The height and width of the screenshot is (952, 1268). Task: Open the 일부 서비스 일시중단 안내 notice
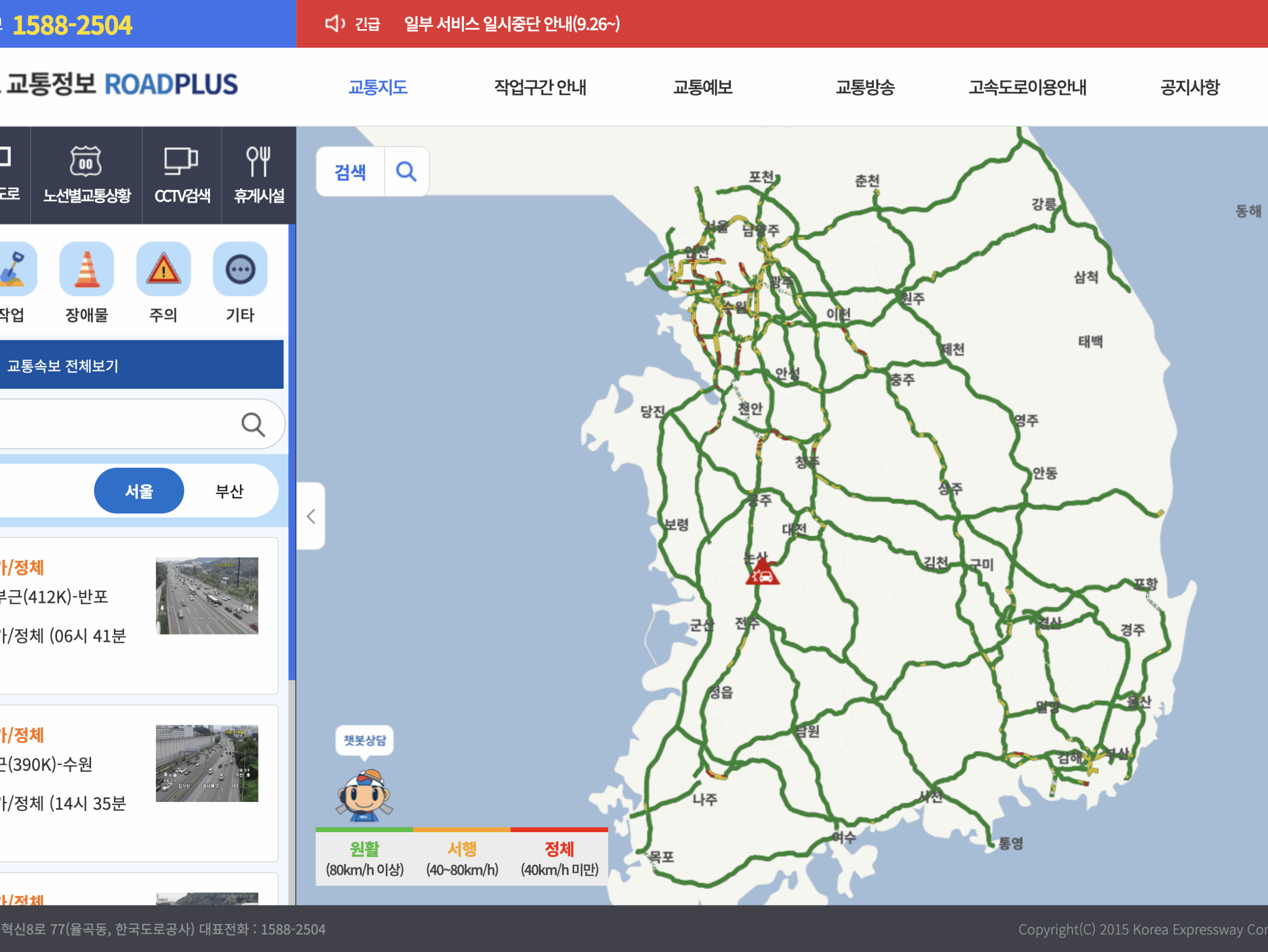(x=511, y=24)
